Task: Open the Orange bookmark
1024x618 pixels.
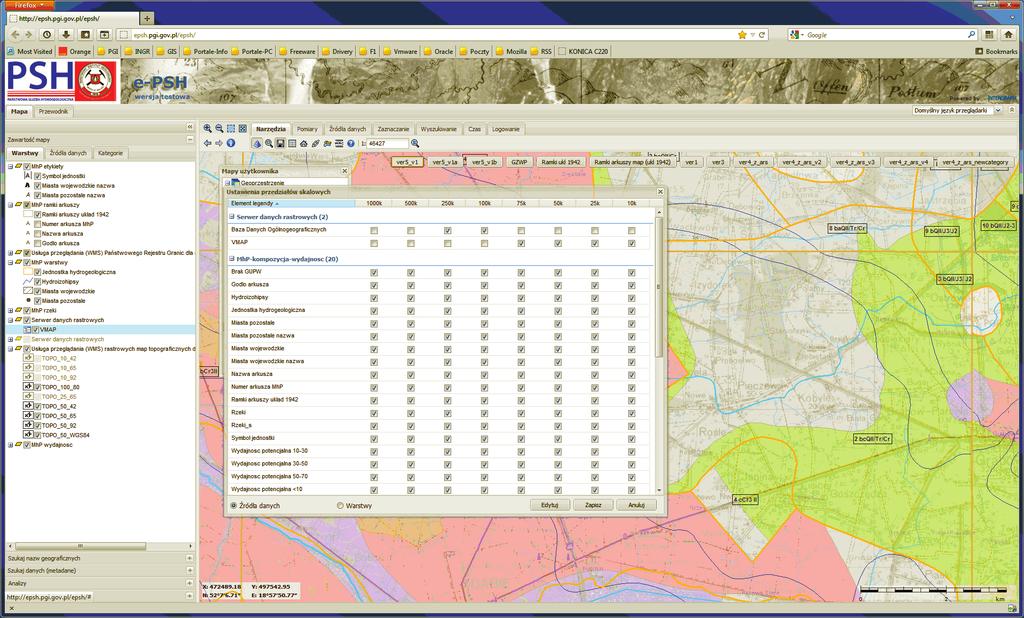Action: point(75,51)
